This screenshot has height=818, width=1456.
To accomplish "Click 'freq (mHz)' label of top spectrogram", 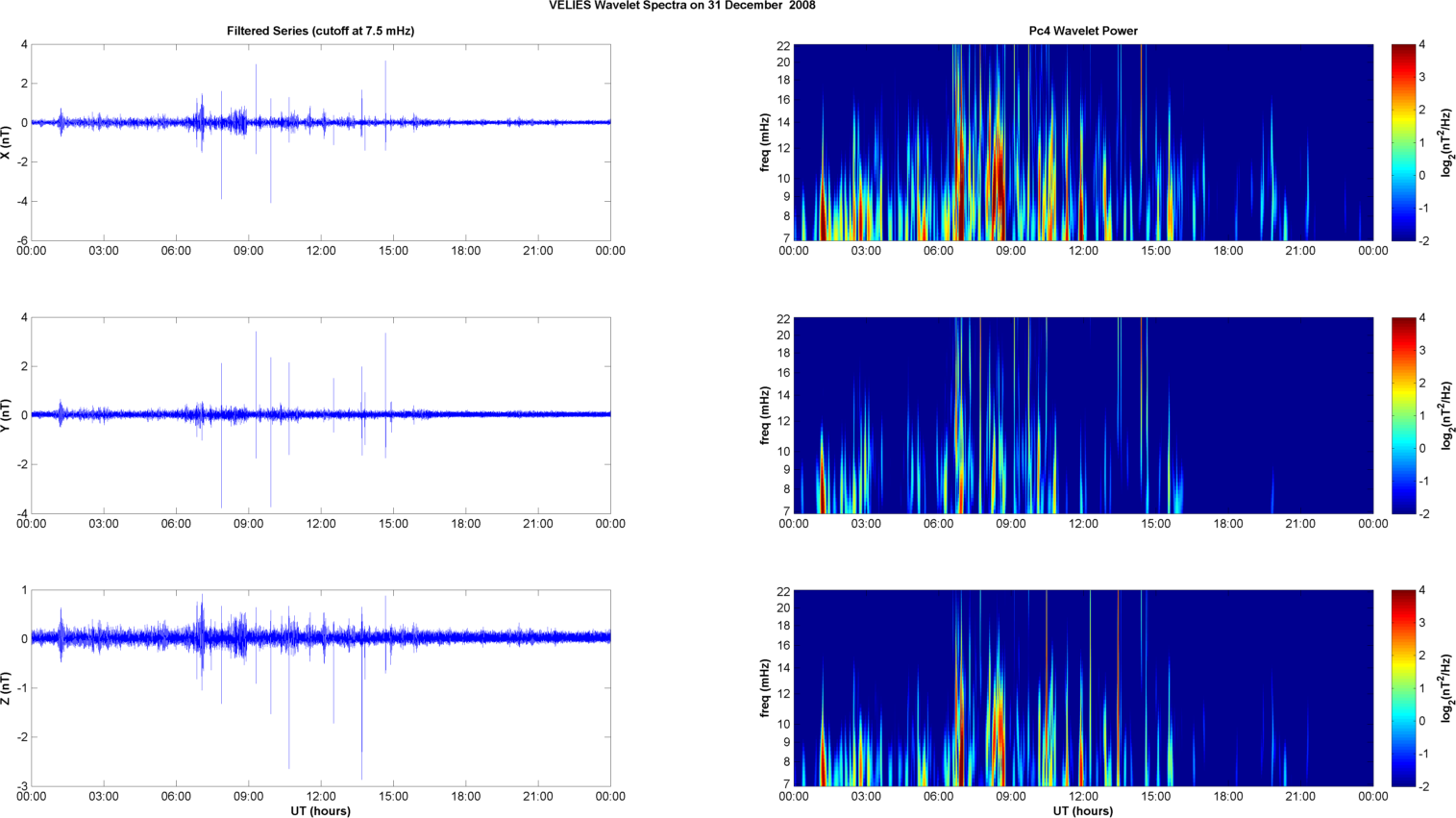I will pyautogui.click(x=765, y=142).
